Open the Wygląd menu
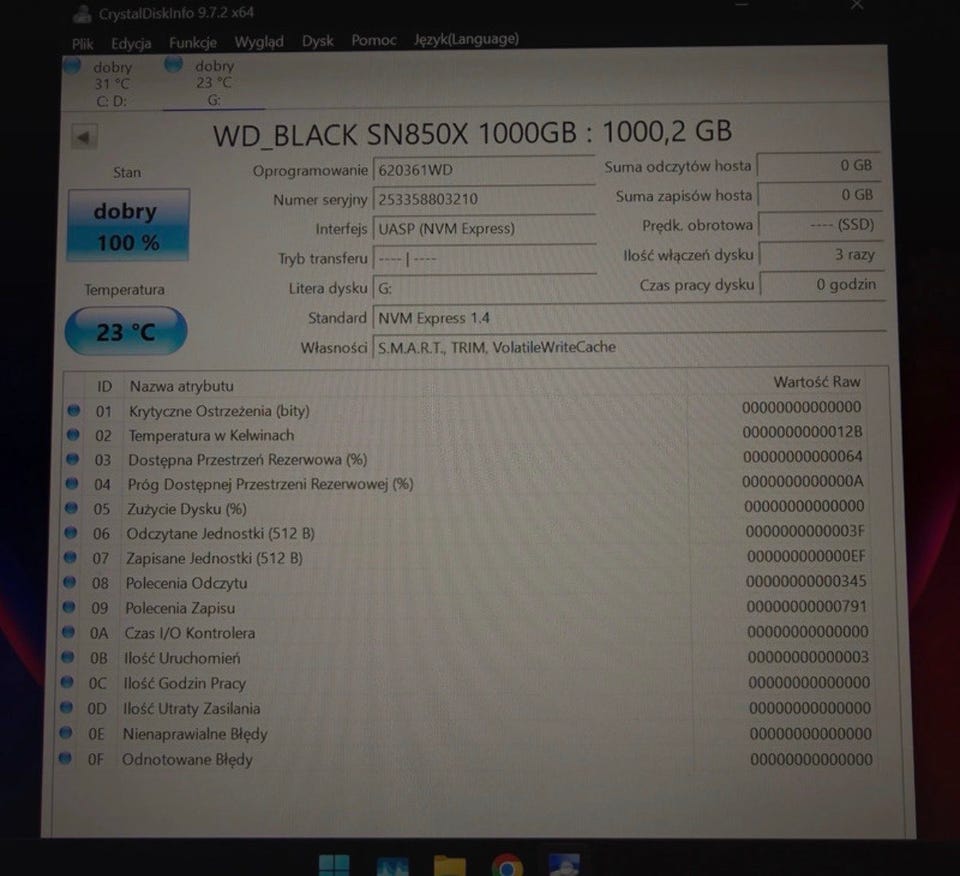This screenshot has height=876, width=960. point(259,42)
